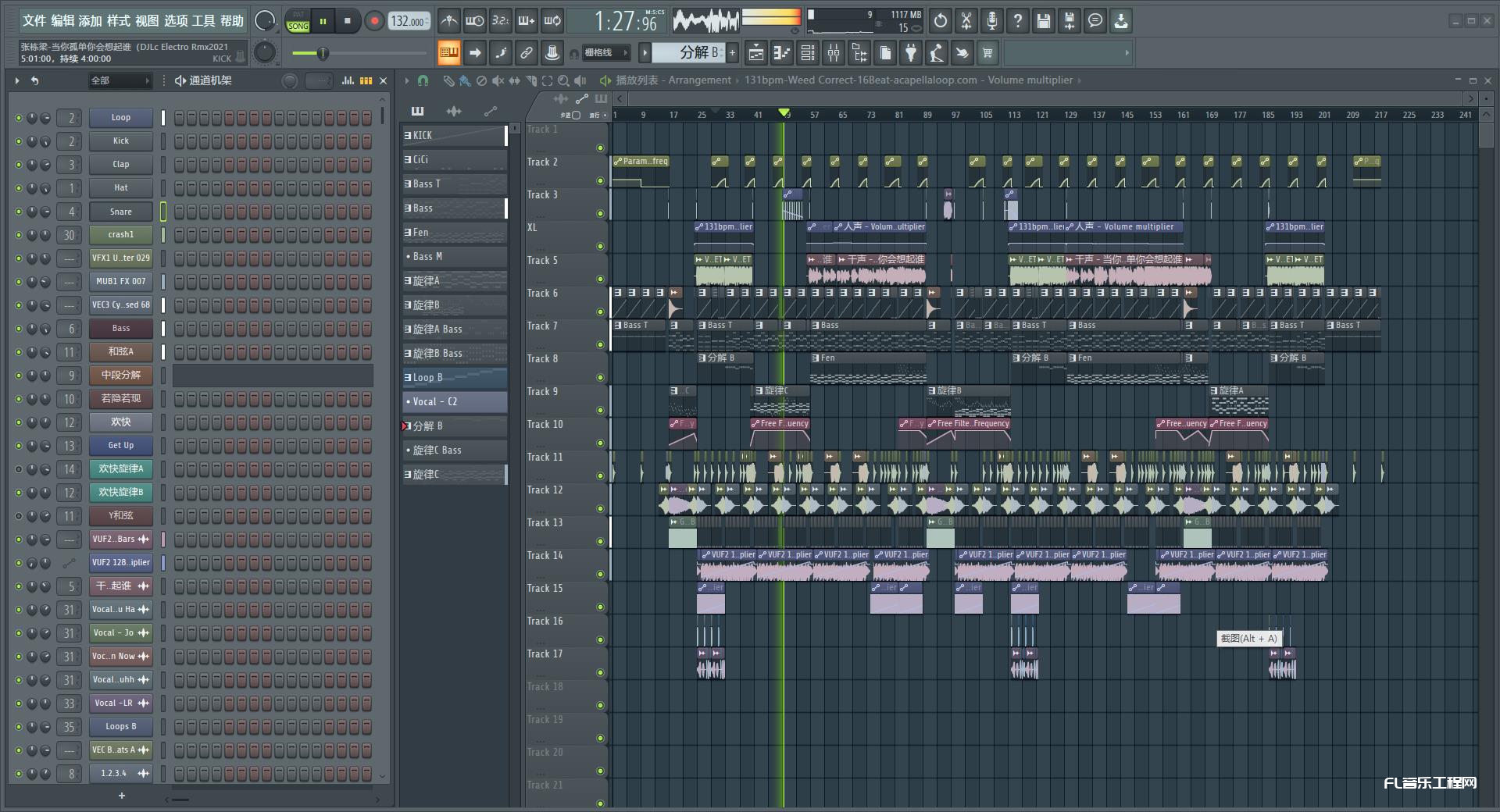Select the KICK pattern in picker
This screenshot has width=1500, height=812.
click(x=455, y=136)
